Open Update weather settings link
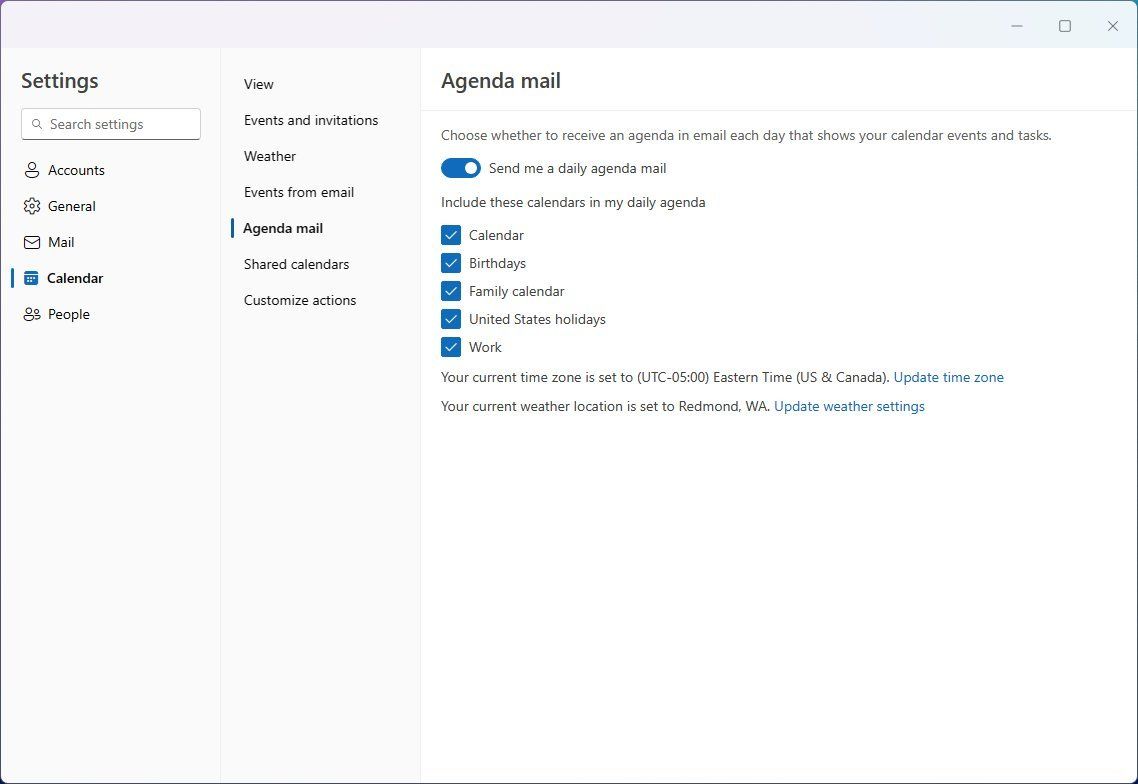Screen dimensions: 1138x784 [x=849, y=406]
